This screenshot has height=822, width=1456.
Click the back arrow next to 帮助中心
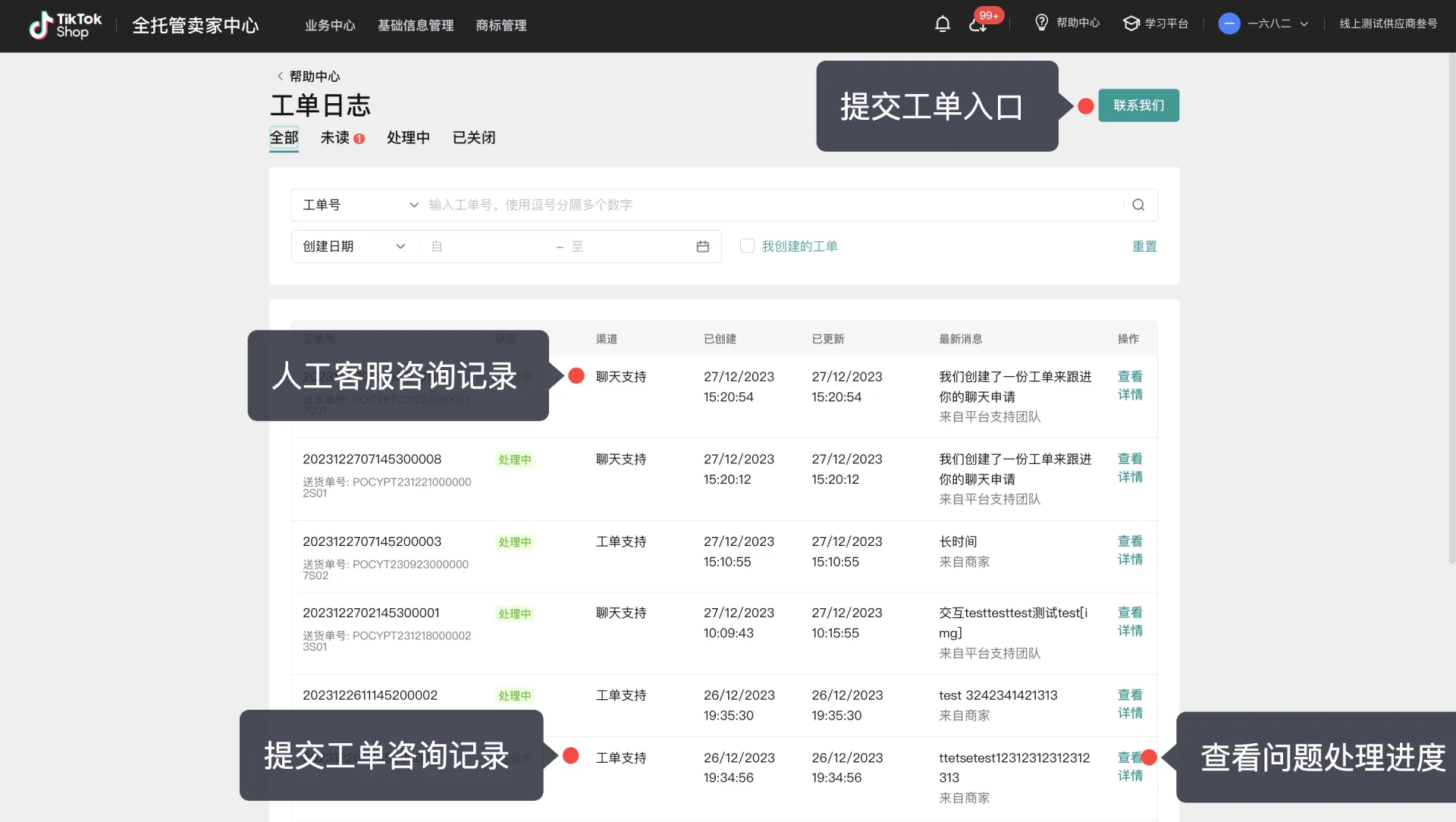pos(280,77)
